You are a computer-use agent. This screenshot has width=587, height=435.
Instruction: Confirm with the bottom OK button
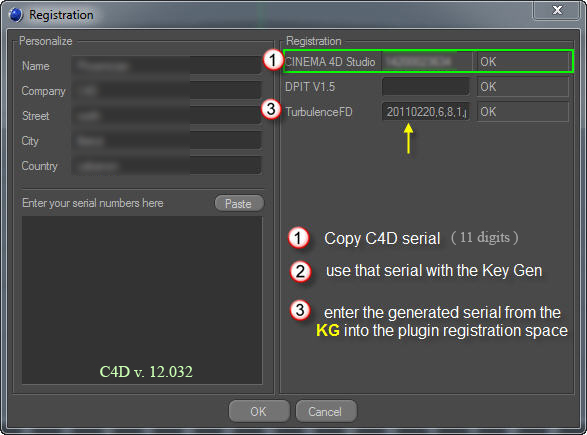(259, 411)
